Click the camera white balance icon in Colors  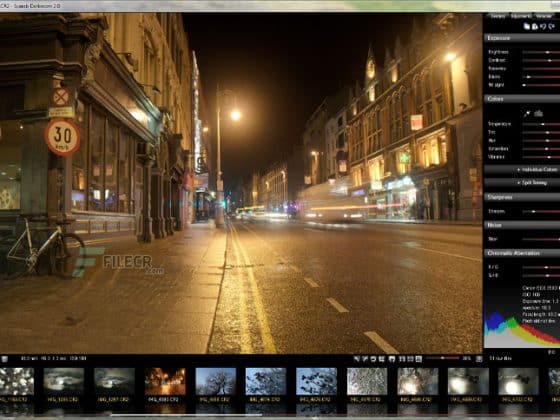[x=538, y=114]
